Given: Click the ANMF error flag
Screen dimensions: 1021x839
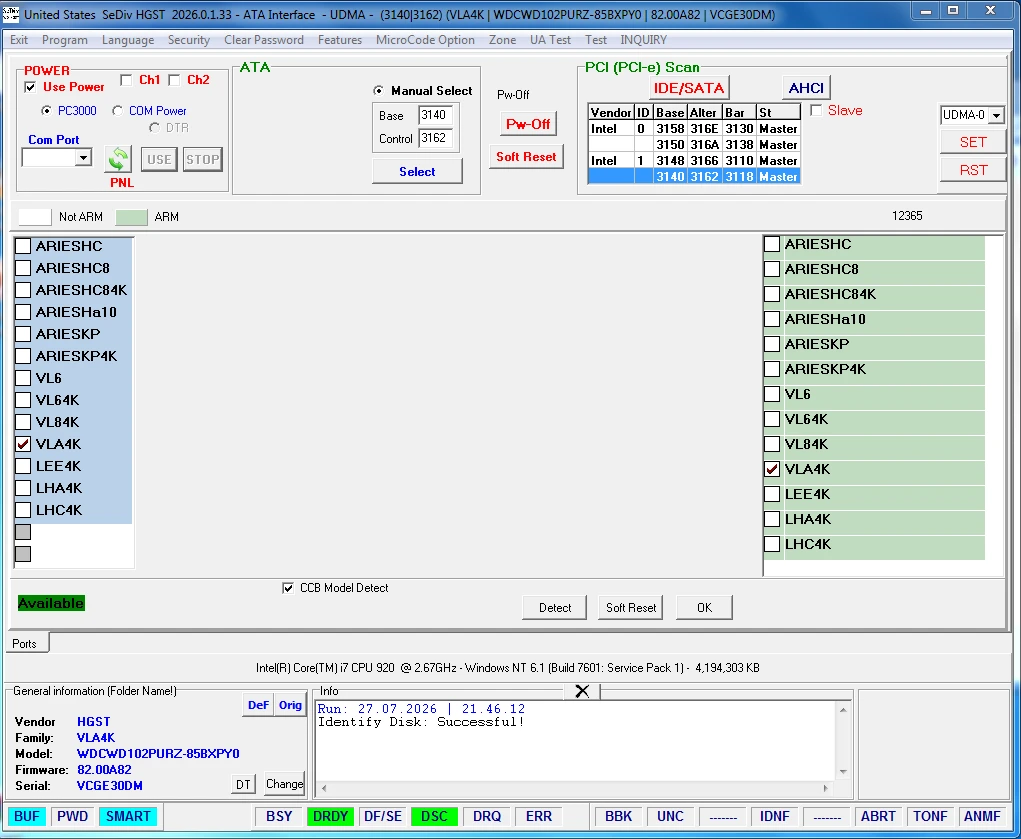Looking at the screenshot, I should tap(982, 816).
